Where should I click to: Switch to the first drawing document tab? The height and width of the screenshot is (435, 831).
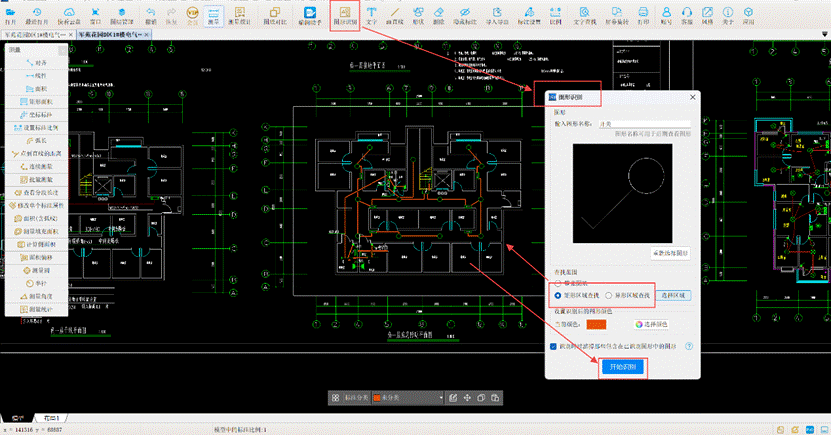(35, 34)
